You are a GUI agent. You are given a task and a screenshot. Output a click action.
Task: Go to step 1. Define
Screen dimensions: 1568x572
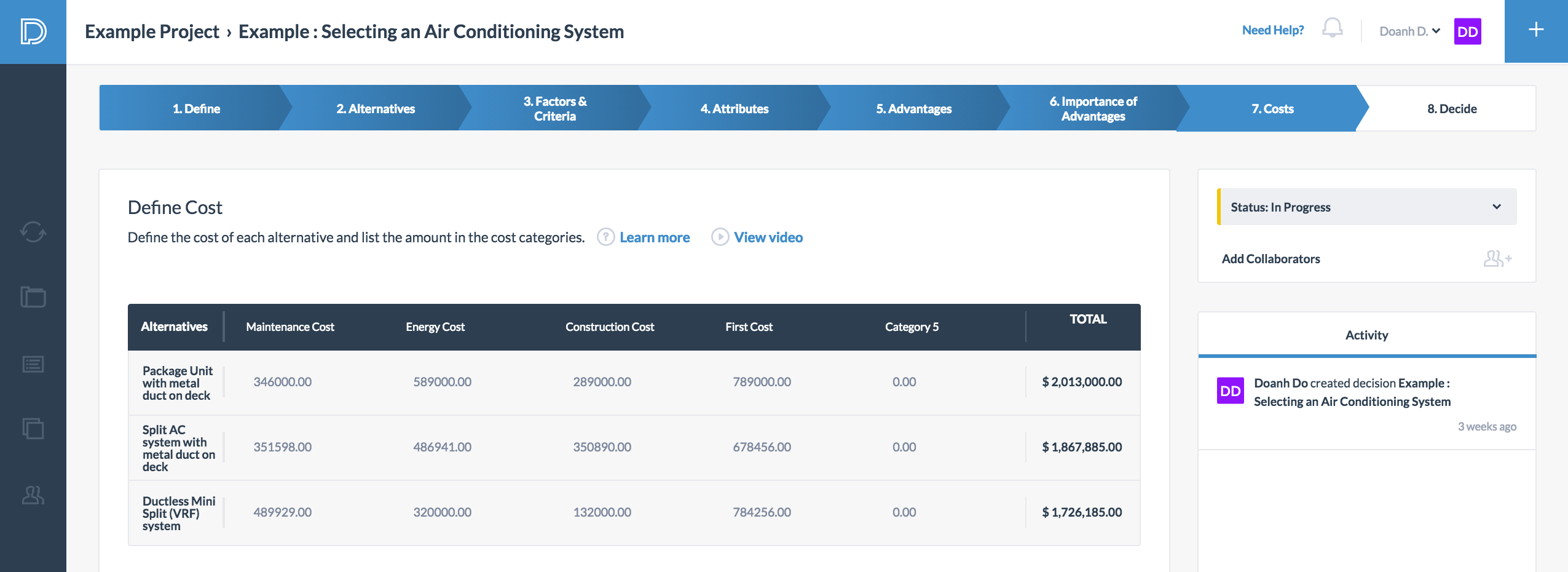coord(196,108)
